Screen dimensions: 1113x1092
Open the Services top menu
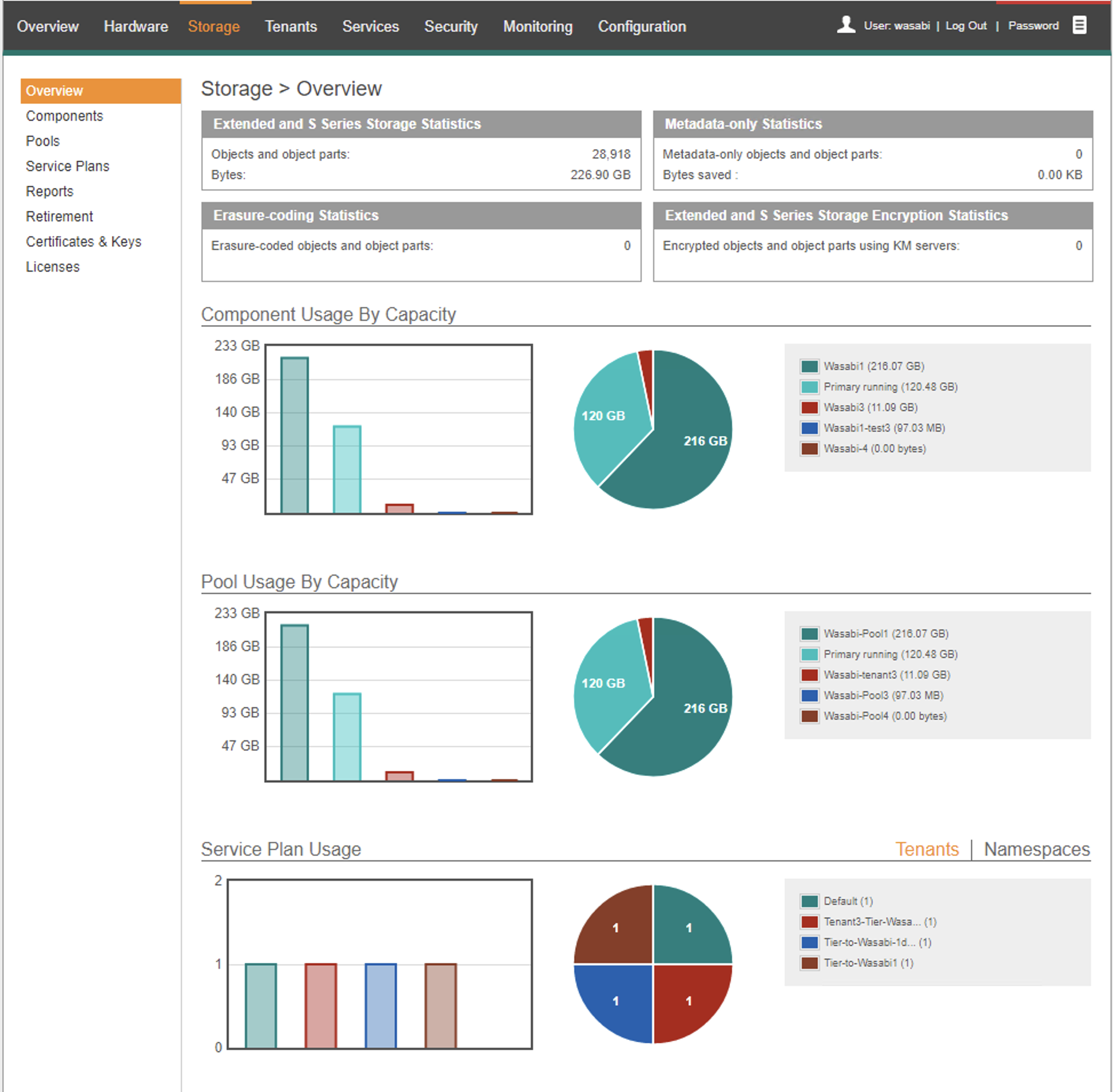point(371,26)
